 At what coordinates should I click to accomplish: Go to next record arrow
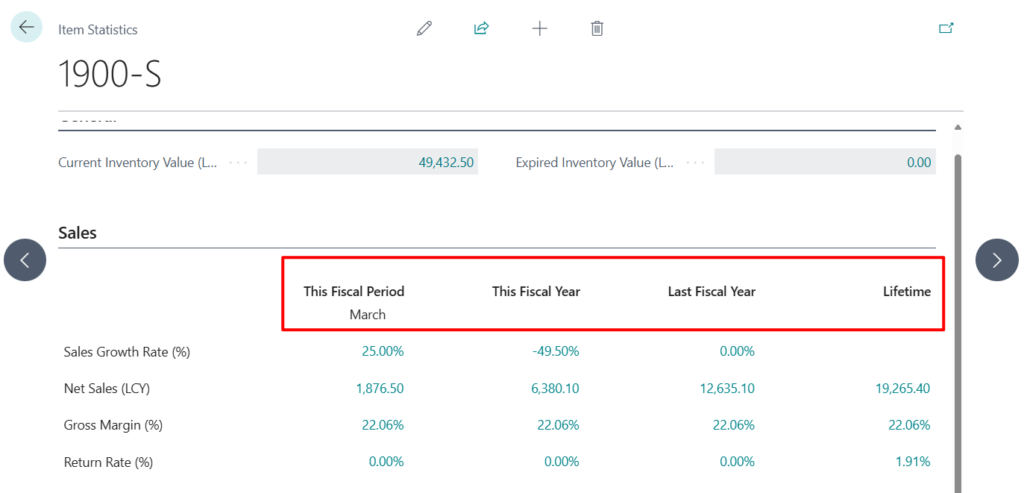tap(996, 260)
